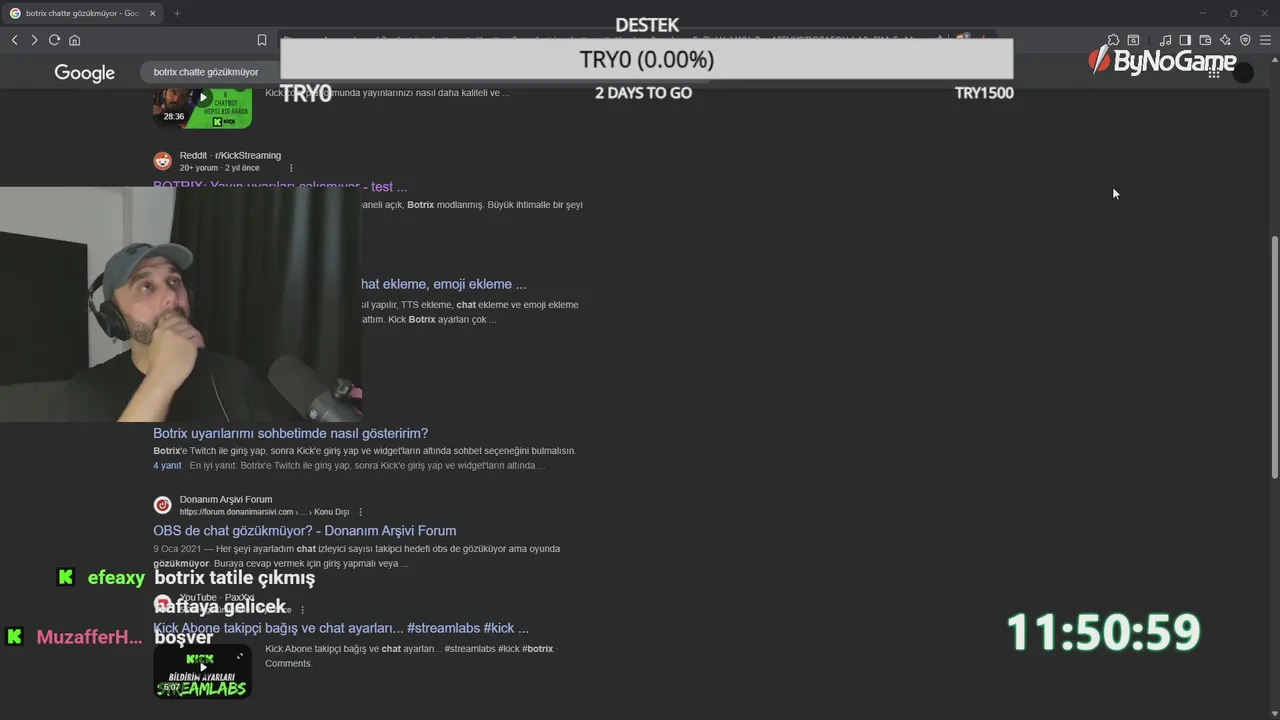Go forward in browser history
Viewport: 1280px width, 720px height.
[34, 40]
